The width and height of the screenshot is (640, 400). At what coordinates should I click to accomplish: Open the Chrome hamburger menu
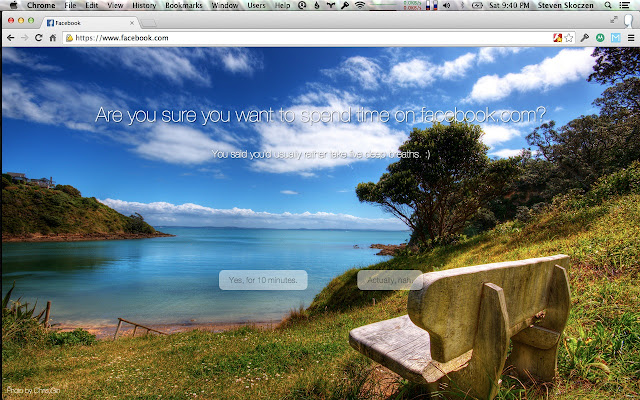(631, 38)
